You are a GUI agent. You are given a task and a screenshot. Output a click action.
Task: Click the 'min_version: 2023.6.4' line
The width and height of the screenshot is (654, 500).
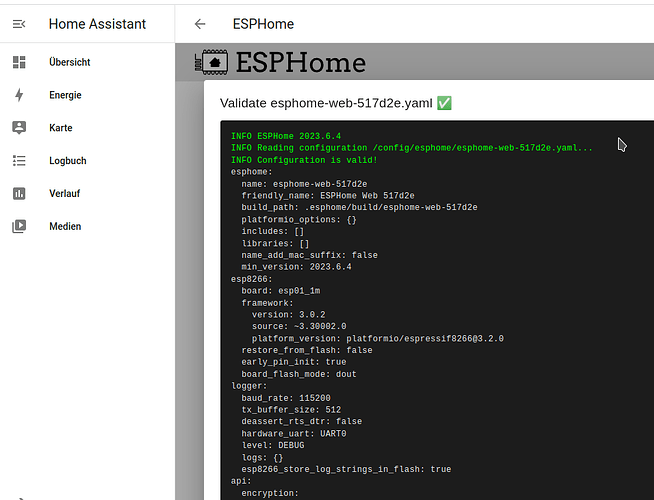(296, 266)
